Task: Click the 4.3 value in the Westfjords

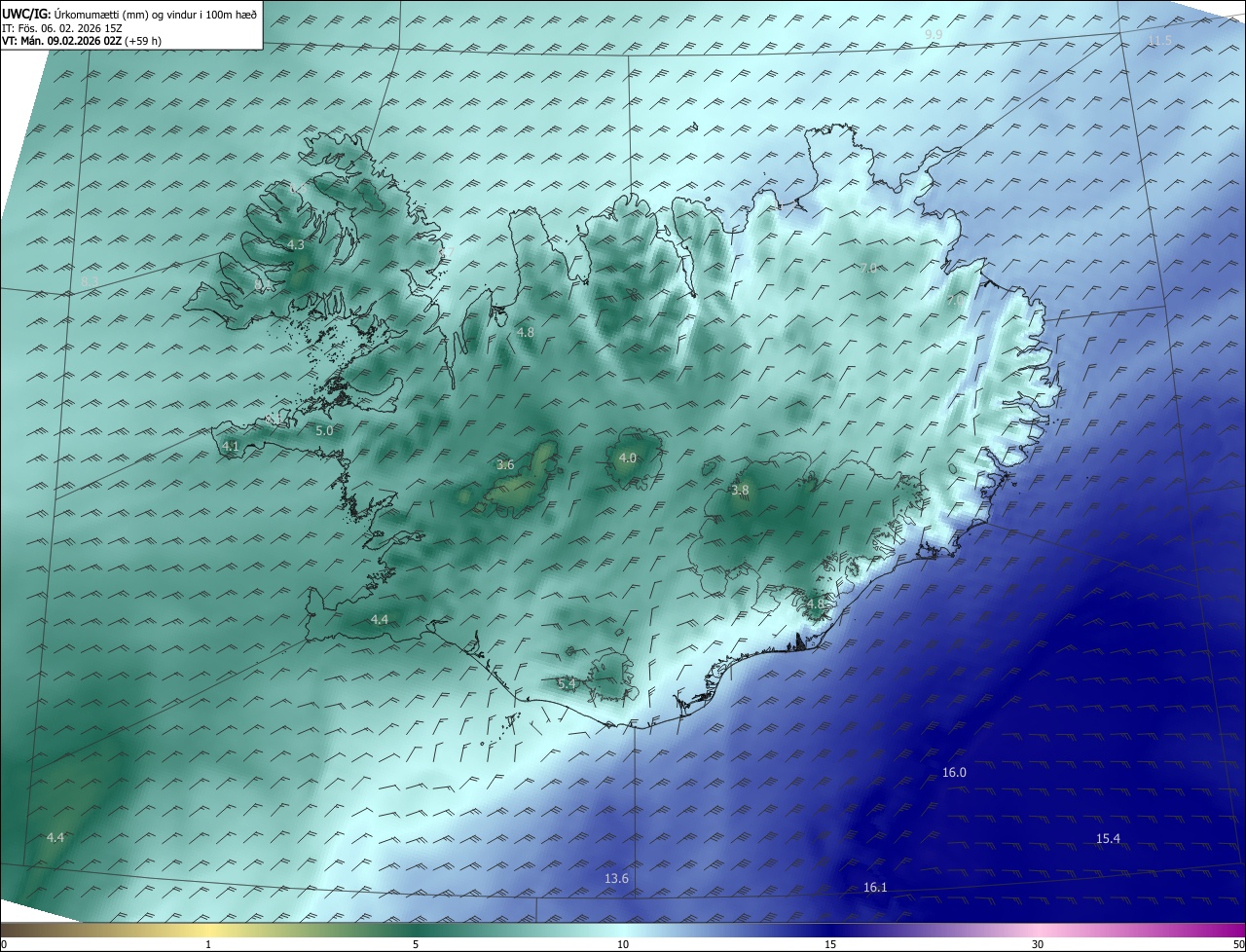Action: tap(296, 245)
